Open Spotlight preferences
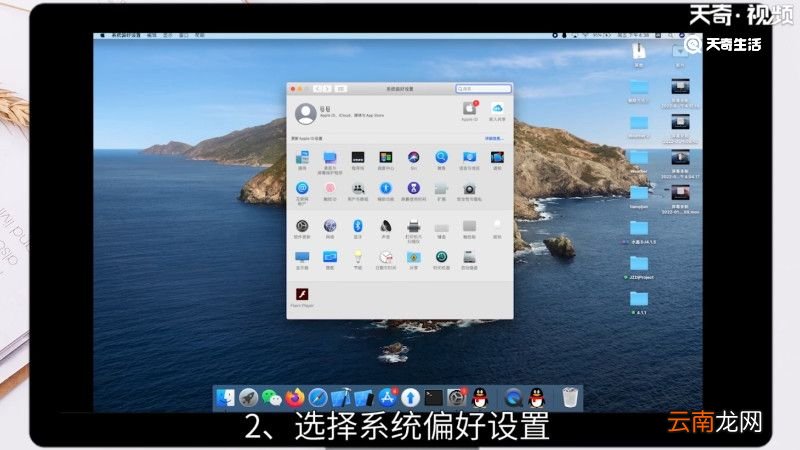This screenshot has height=450, width=800. pos(441,158)
